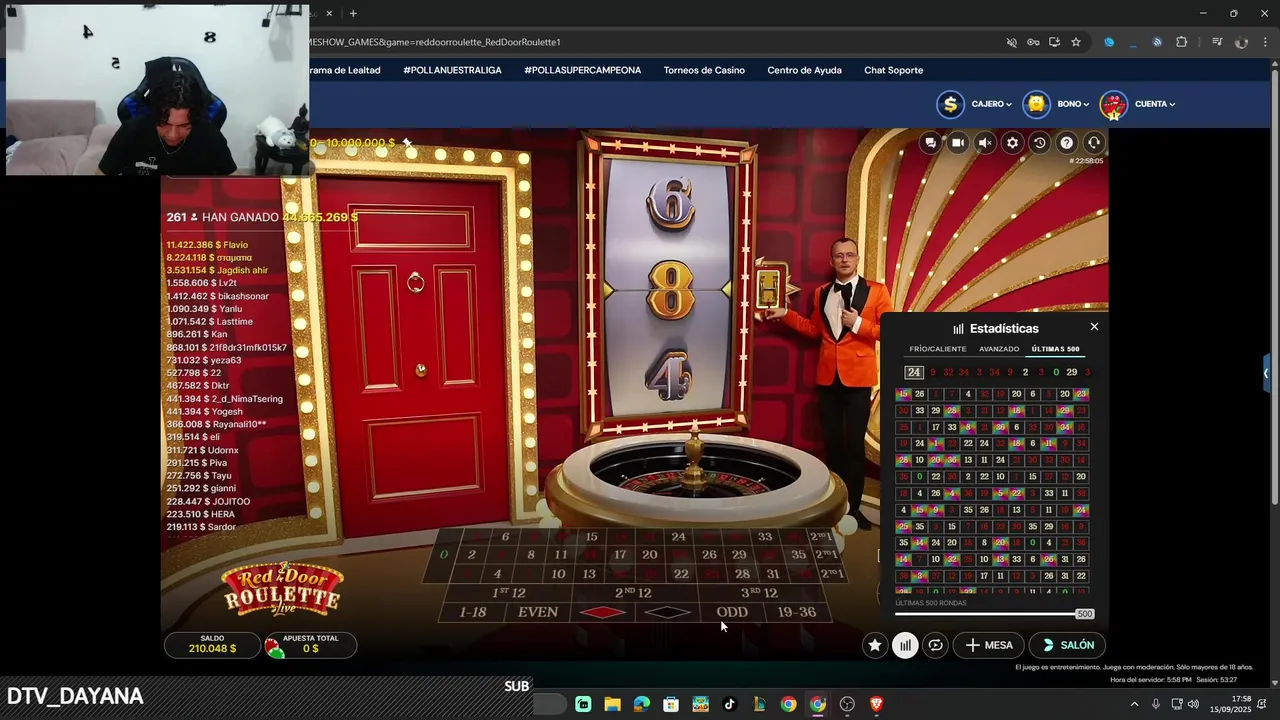
Task: Switch to AVANZADO statistics tab
Action: (x=999, y=349)
